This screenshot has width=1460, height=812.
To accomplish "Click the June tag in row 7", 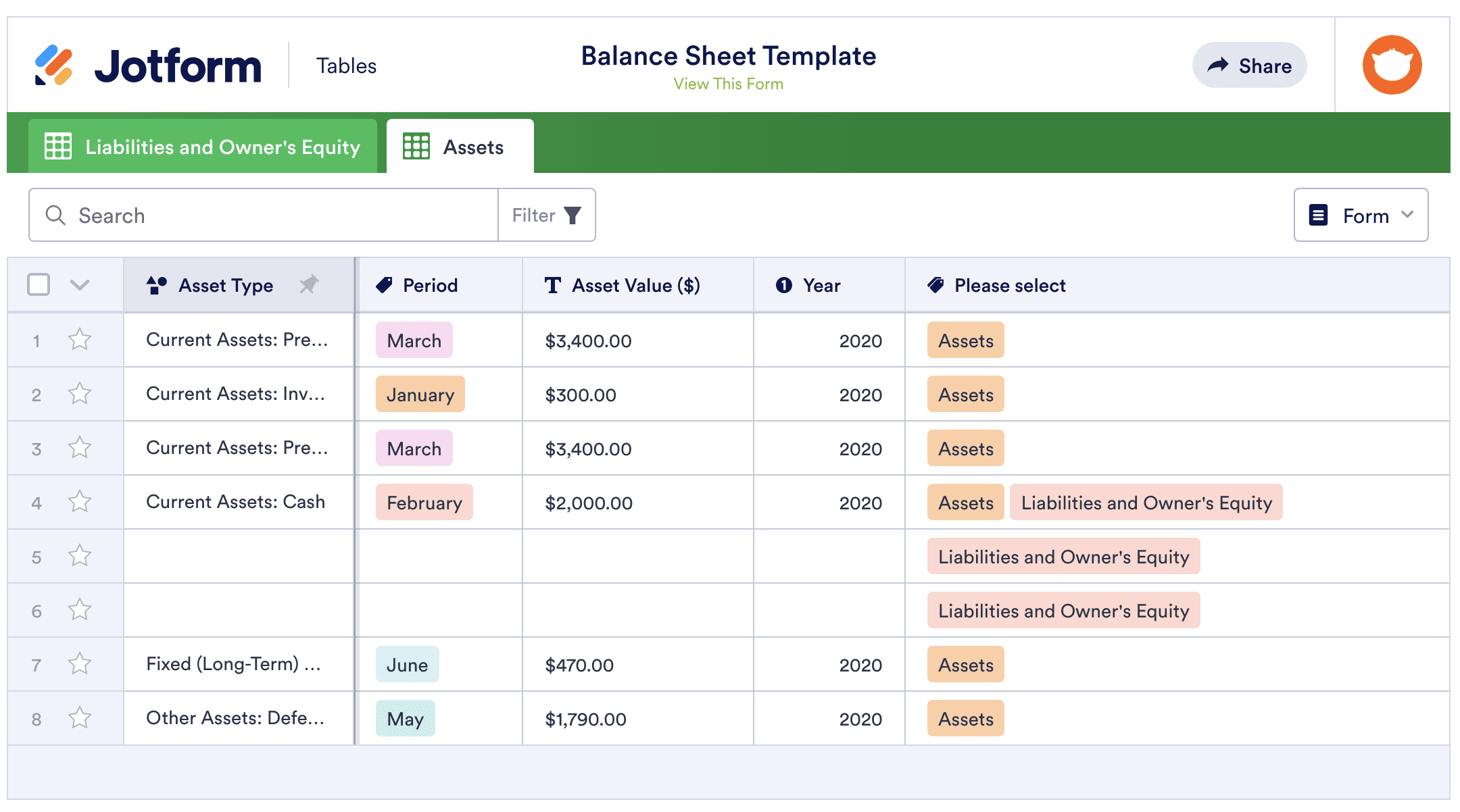I will coord(407,664).
